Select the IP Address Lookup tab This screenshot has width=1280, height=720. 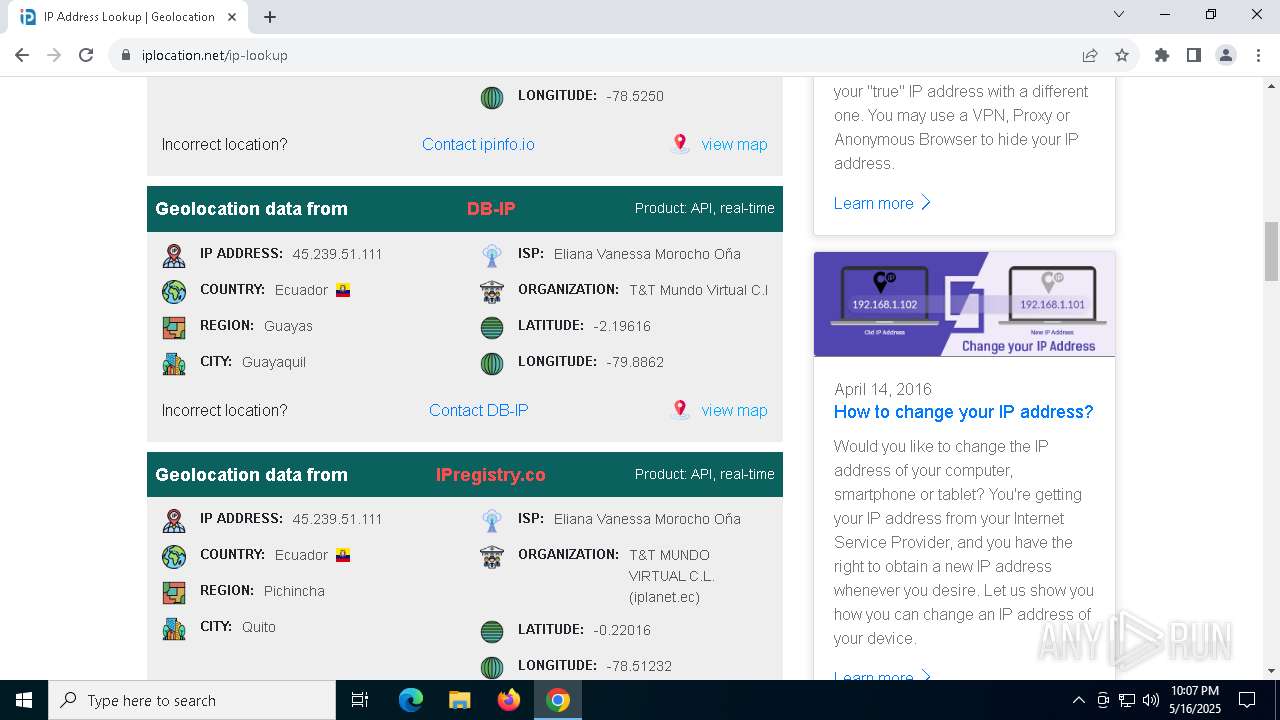[x=128, y=17]
